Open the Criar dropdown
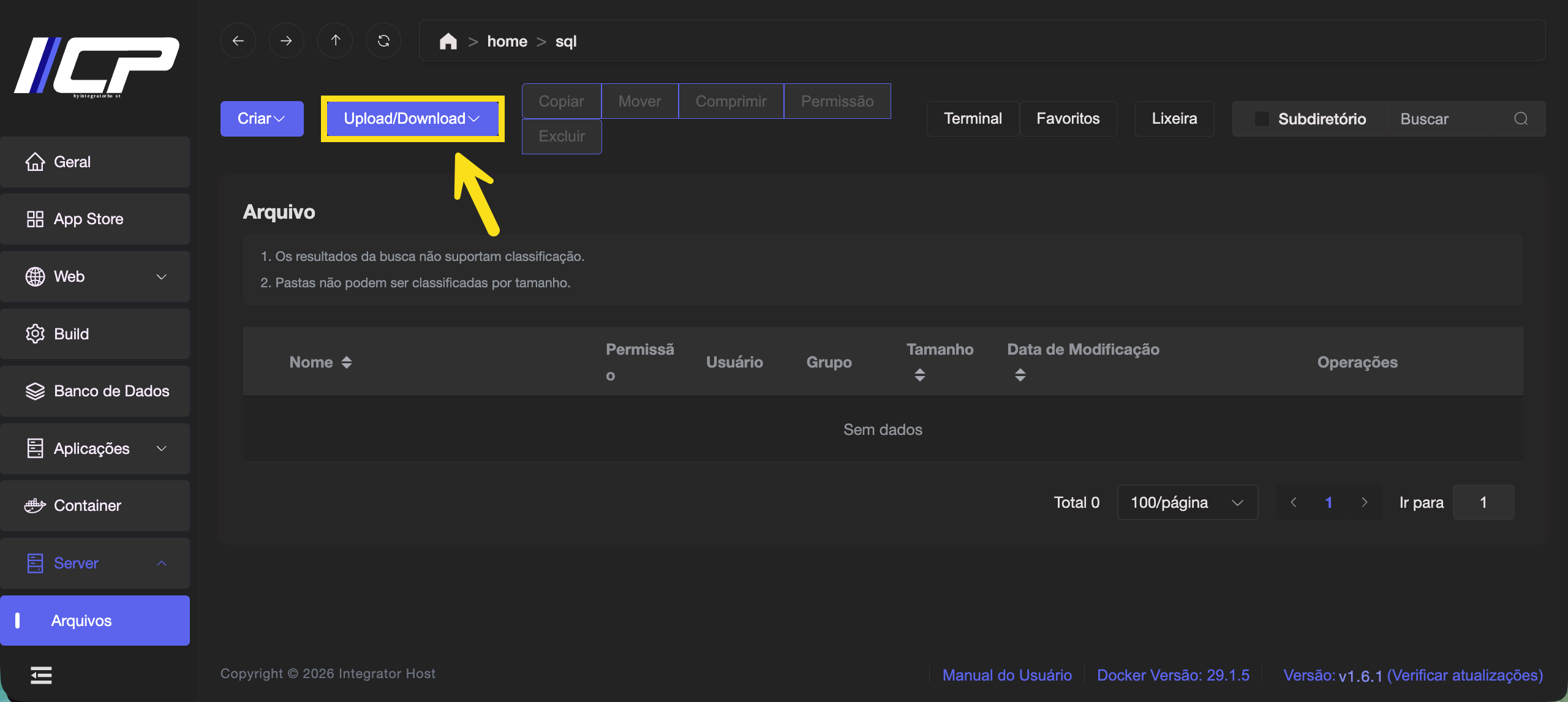The height and width of the screenshot is (702, 1568). pyautogui.click(x=262, y=119)
